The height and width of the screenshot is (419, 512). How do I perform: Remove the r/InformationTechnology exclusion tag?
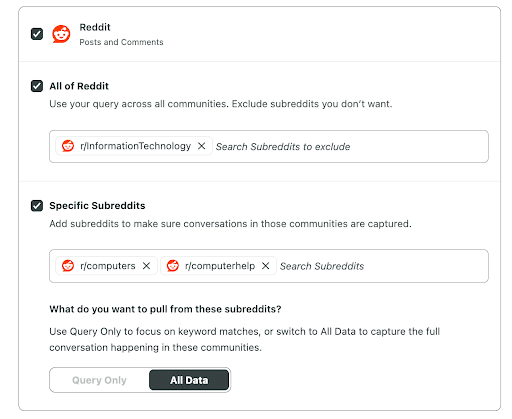point(201,146)
